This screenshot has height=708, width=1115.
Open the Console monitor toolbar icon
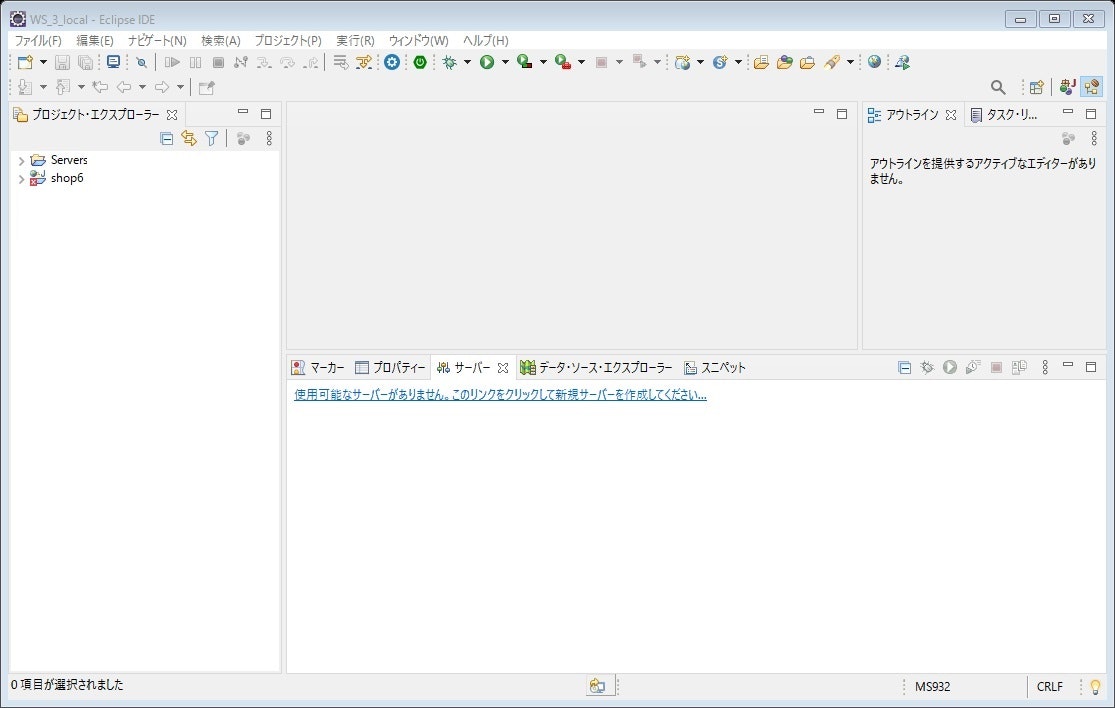click(x=113, y=63)
